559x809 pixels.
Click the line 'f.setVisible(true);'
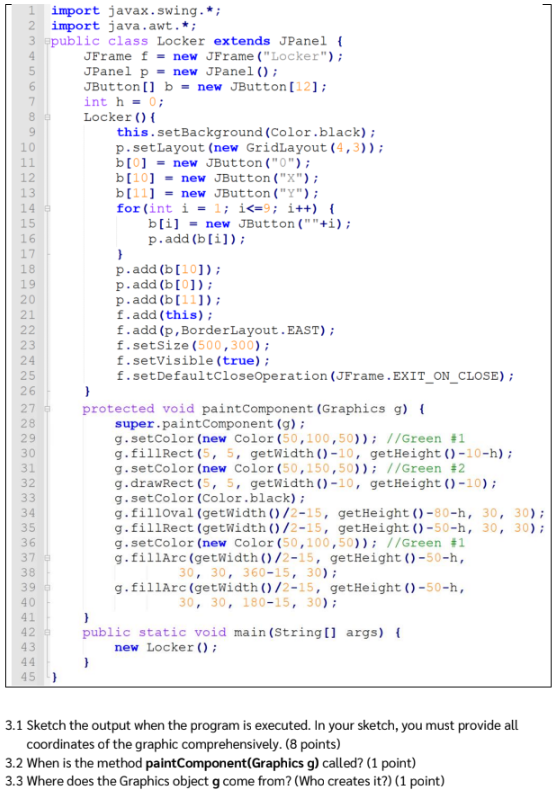pos(193,361)
